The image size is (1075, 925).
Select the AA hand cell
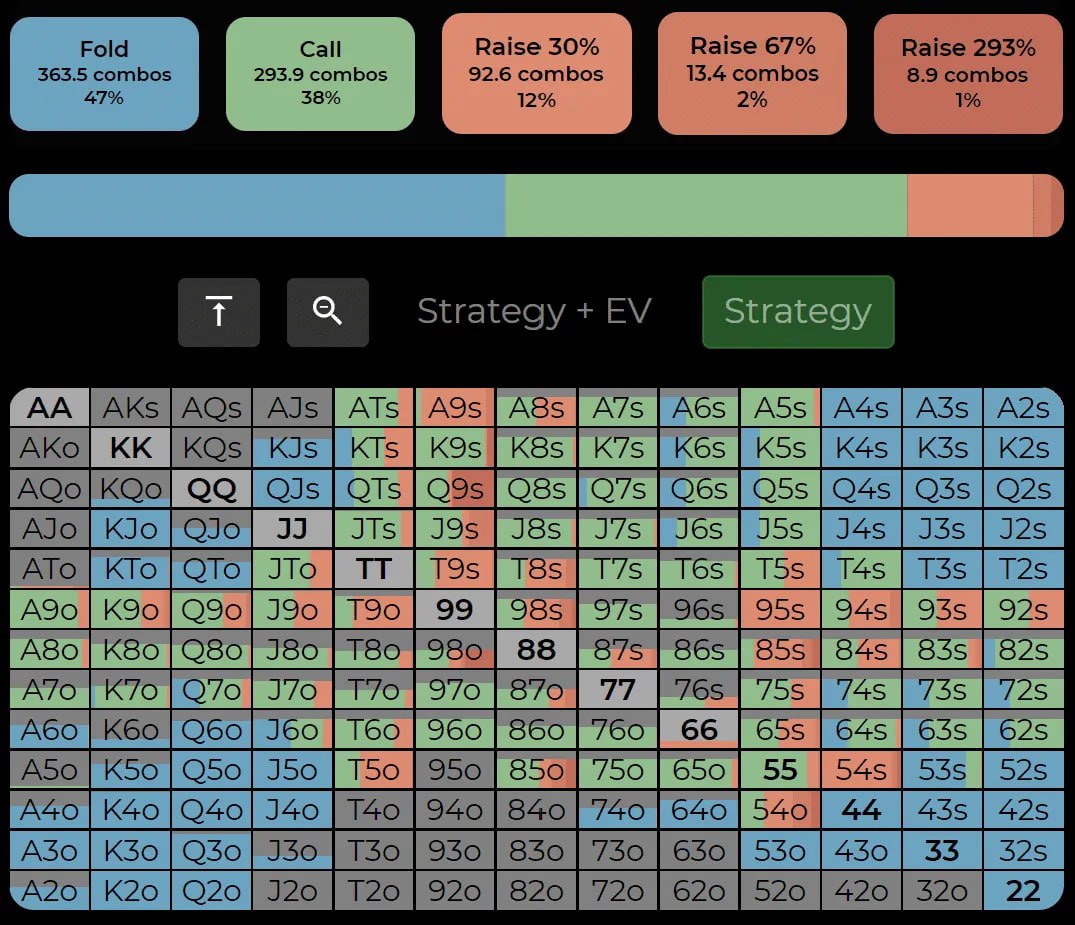pyautogui.click(x=50, y=408)
